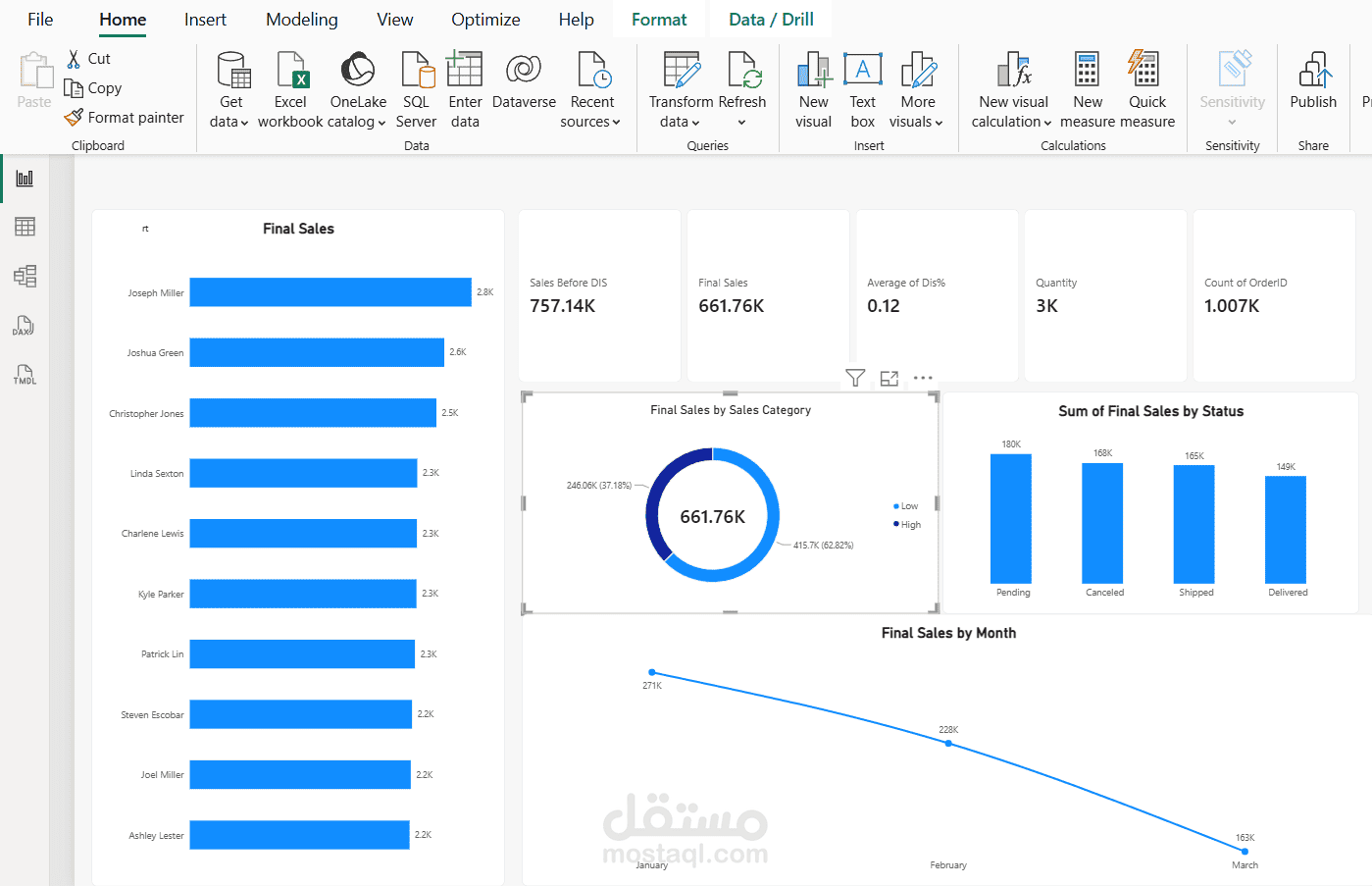Screen dimensions: 1372x886
Task: Open TMDL view in sidebar
Action: tap(25, 375)
